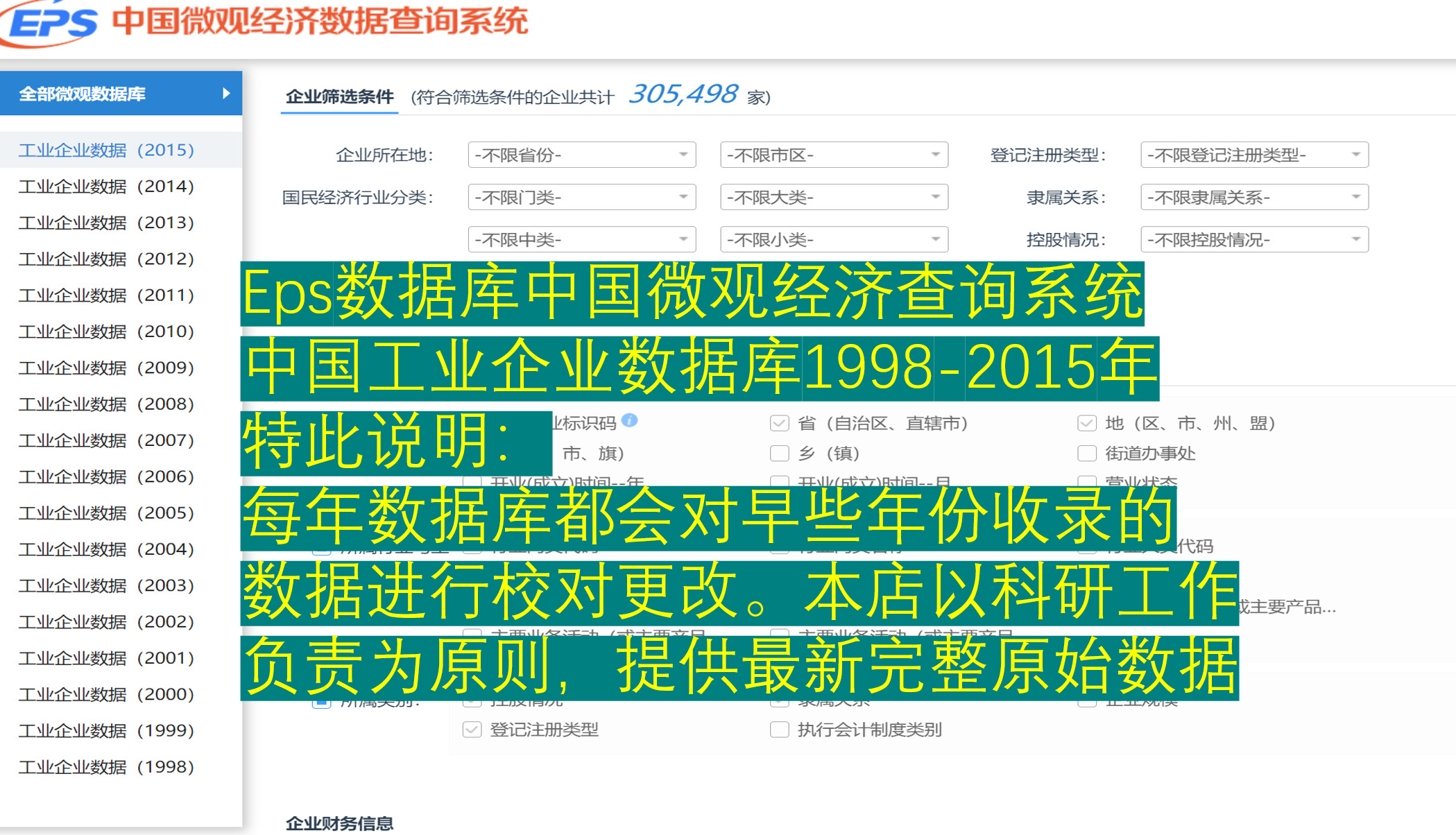Choose 工业企业数据 (2003) entry
Screen dimensions: 1456x835
pyautogui.click(x=106, y=585)
